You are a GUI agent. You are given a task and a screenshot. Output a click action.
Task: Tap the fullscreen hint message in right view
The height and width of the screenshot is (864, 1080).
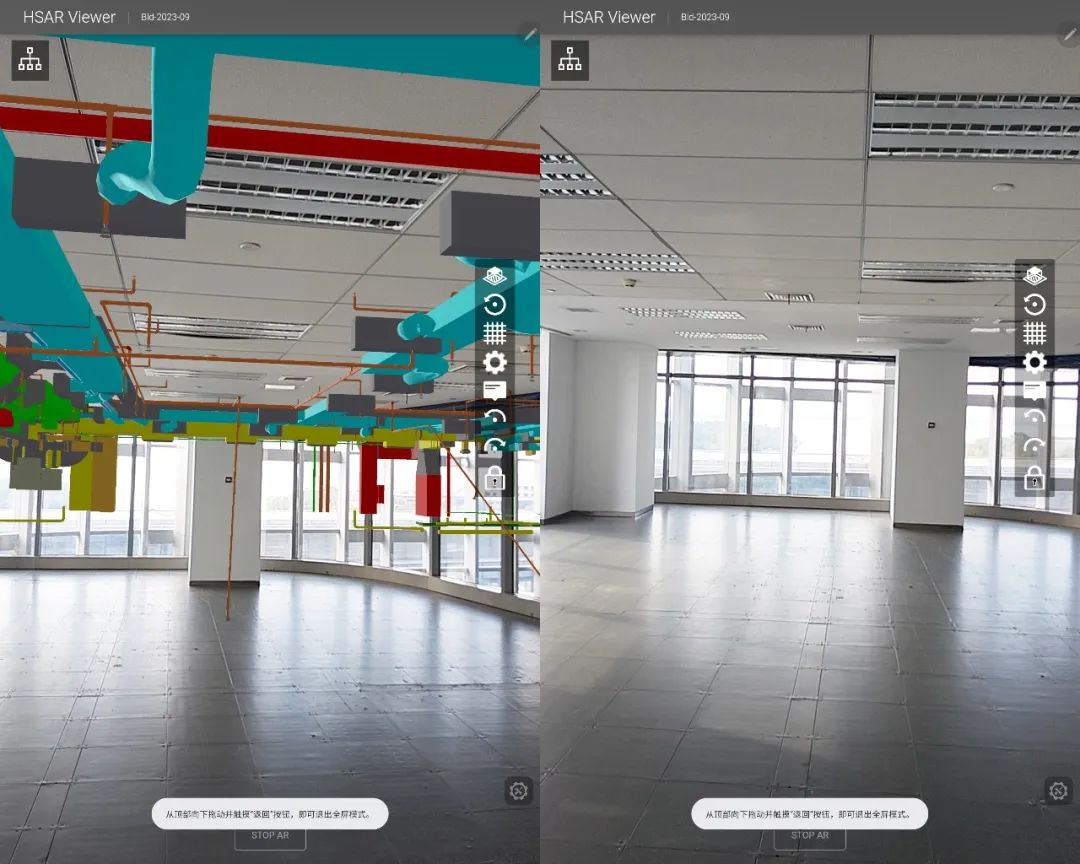809,814
